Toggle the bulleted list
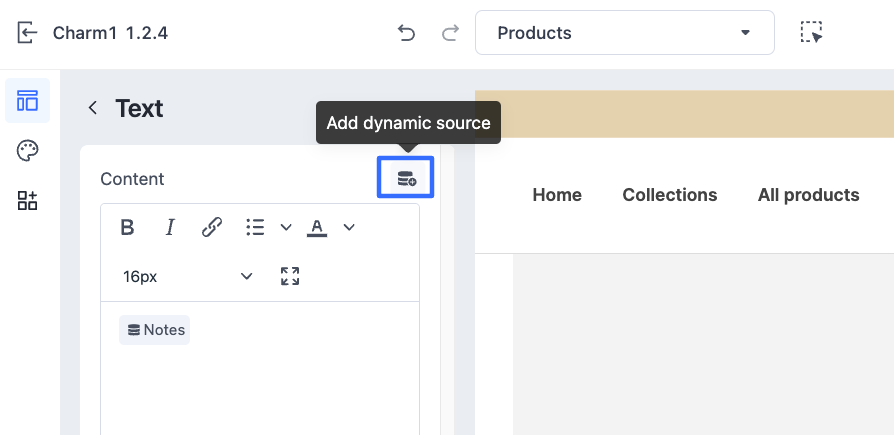 255,228
